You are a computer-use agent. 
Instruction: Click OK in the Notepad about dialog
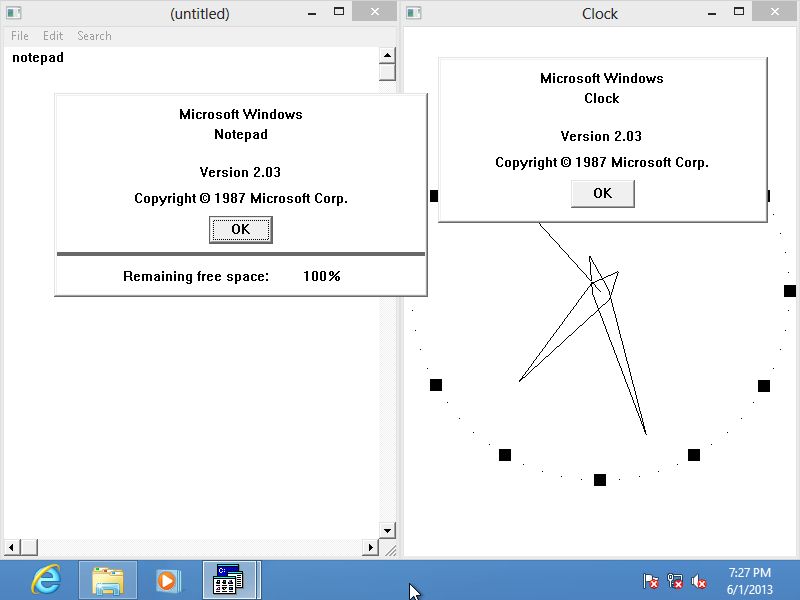click(241, 230)
